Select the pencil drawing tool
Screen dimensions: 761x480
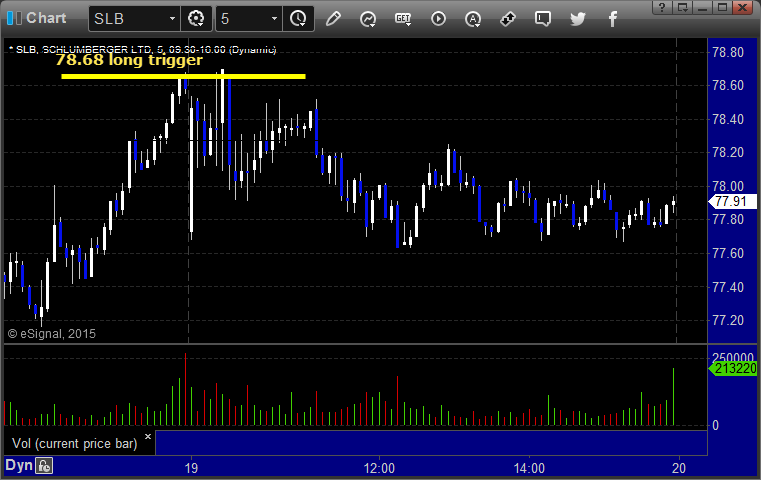click(333, 19)
